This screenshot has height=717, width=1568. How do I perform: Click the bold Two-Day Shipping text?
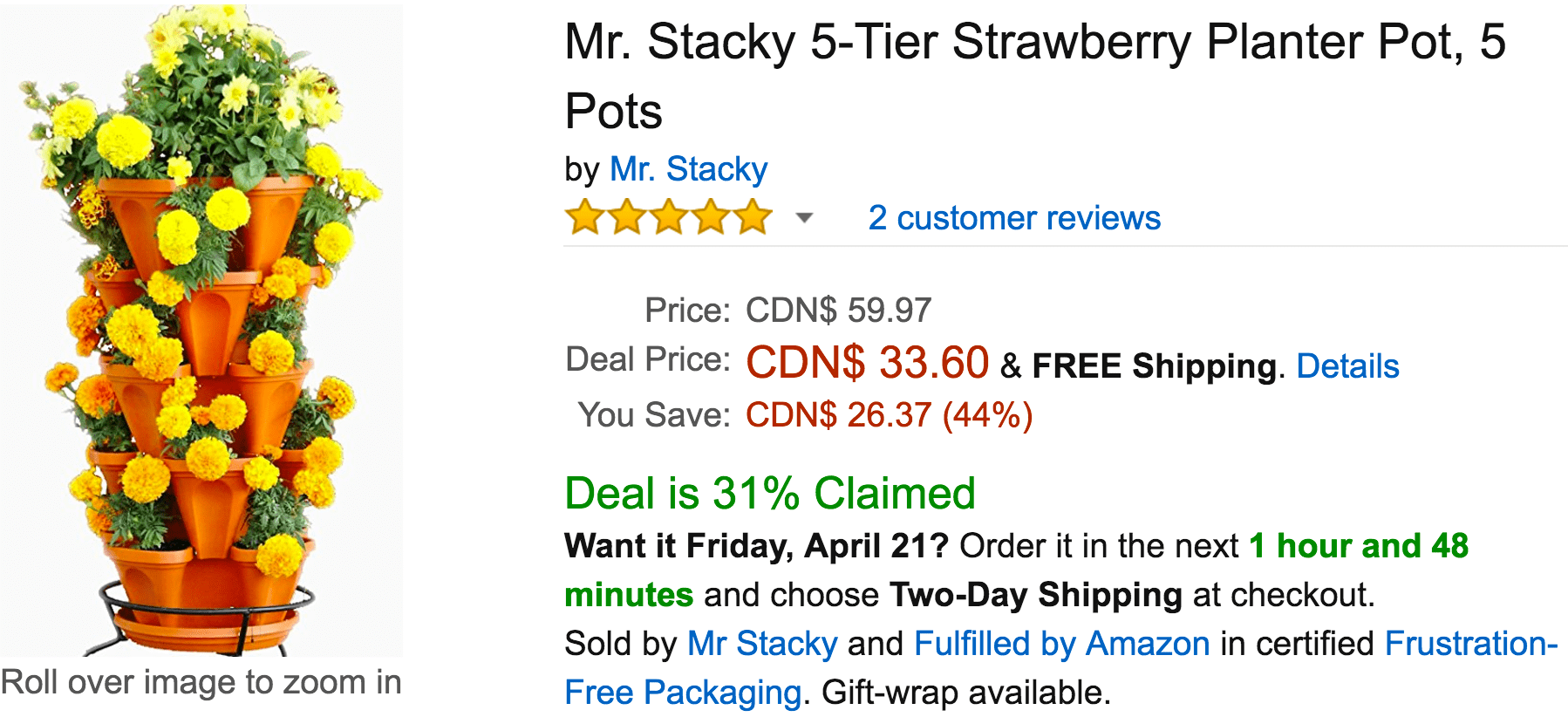coord(1036,595)
